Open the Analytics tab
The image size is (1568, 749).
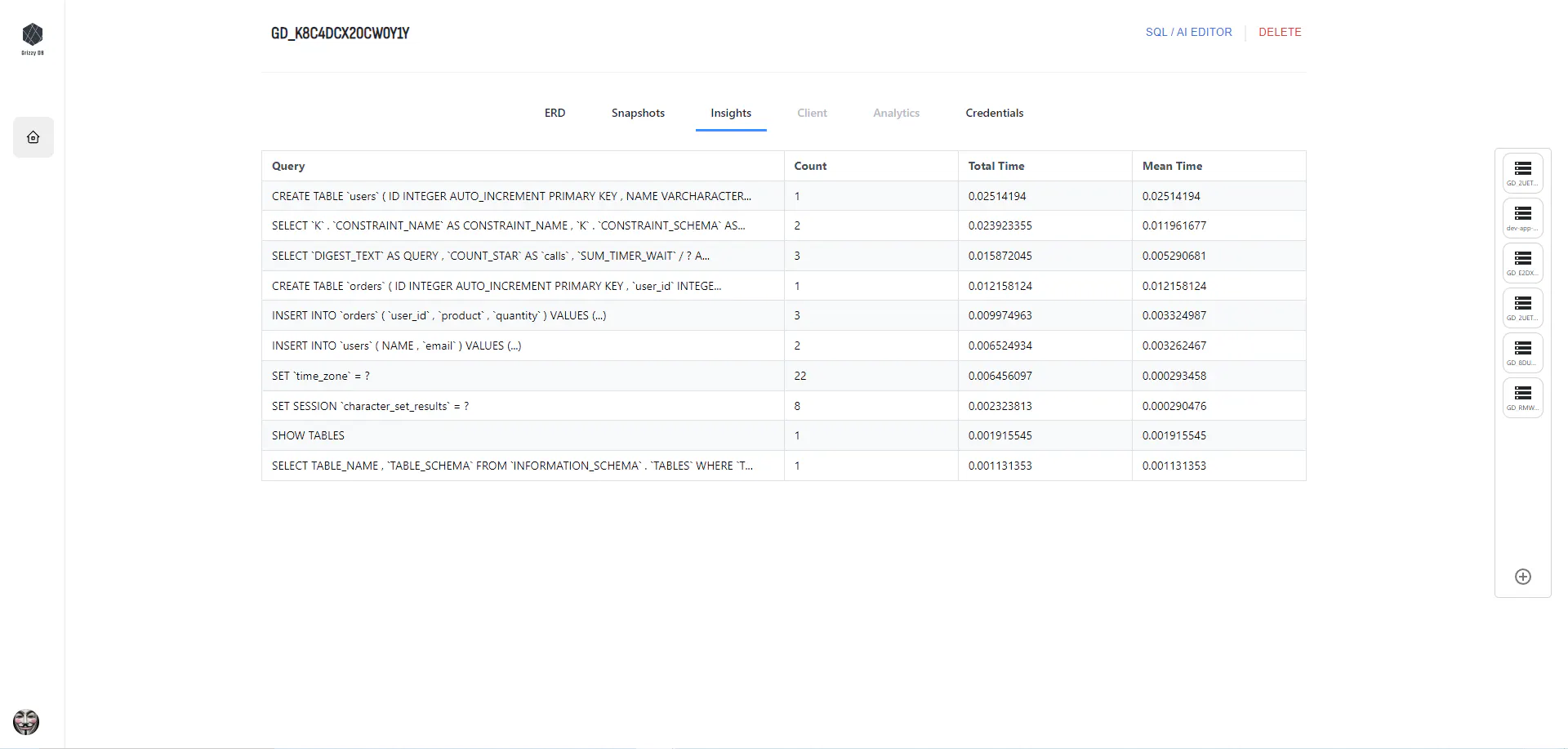tap(896, 113)
